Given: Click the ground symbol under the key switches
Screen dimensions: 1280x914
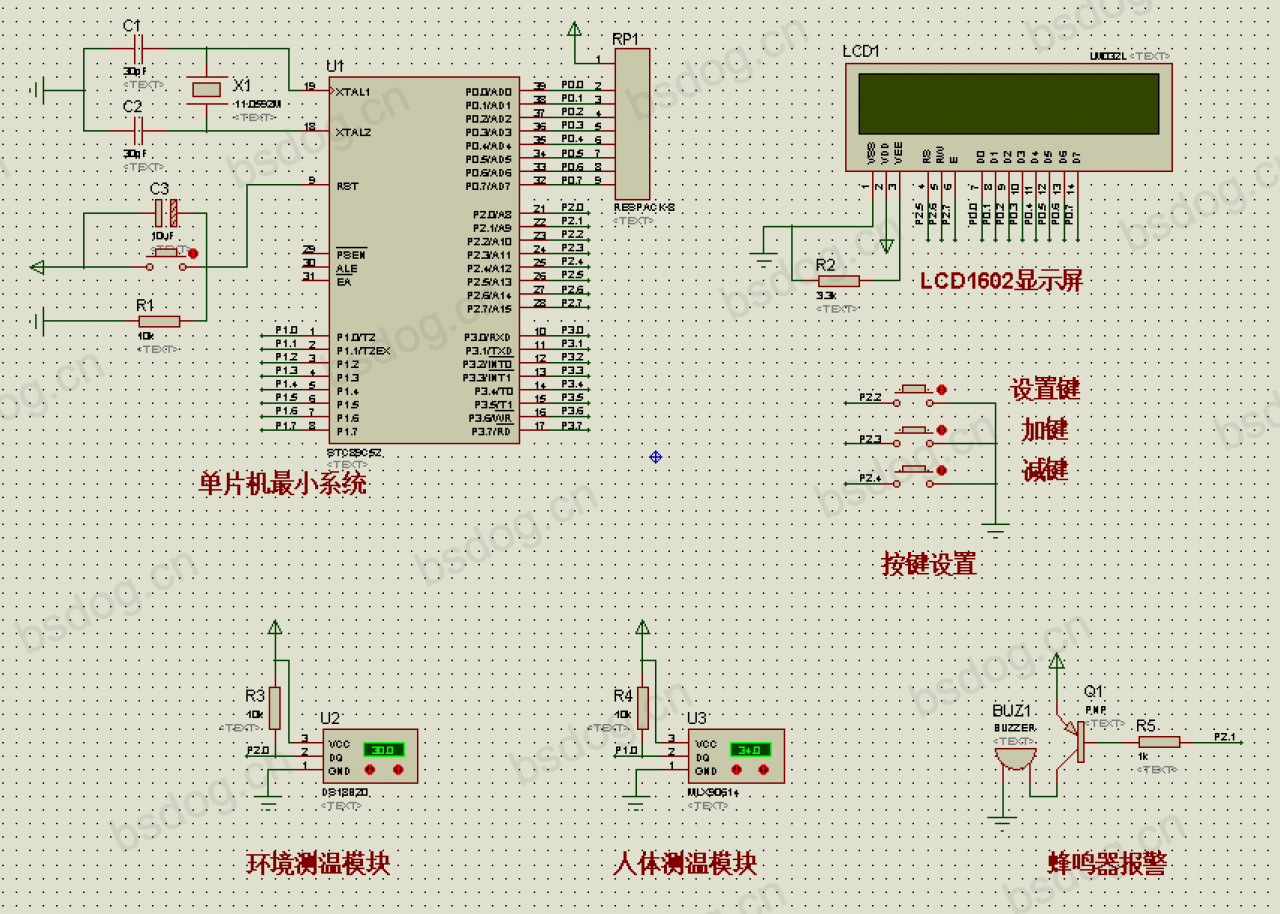Looking at the screenshot, I should click(995, 528).
